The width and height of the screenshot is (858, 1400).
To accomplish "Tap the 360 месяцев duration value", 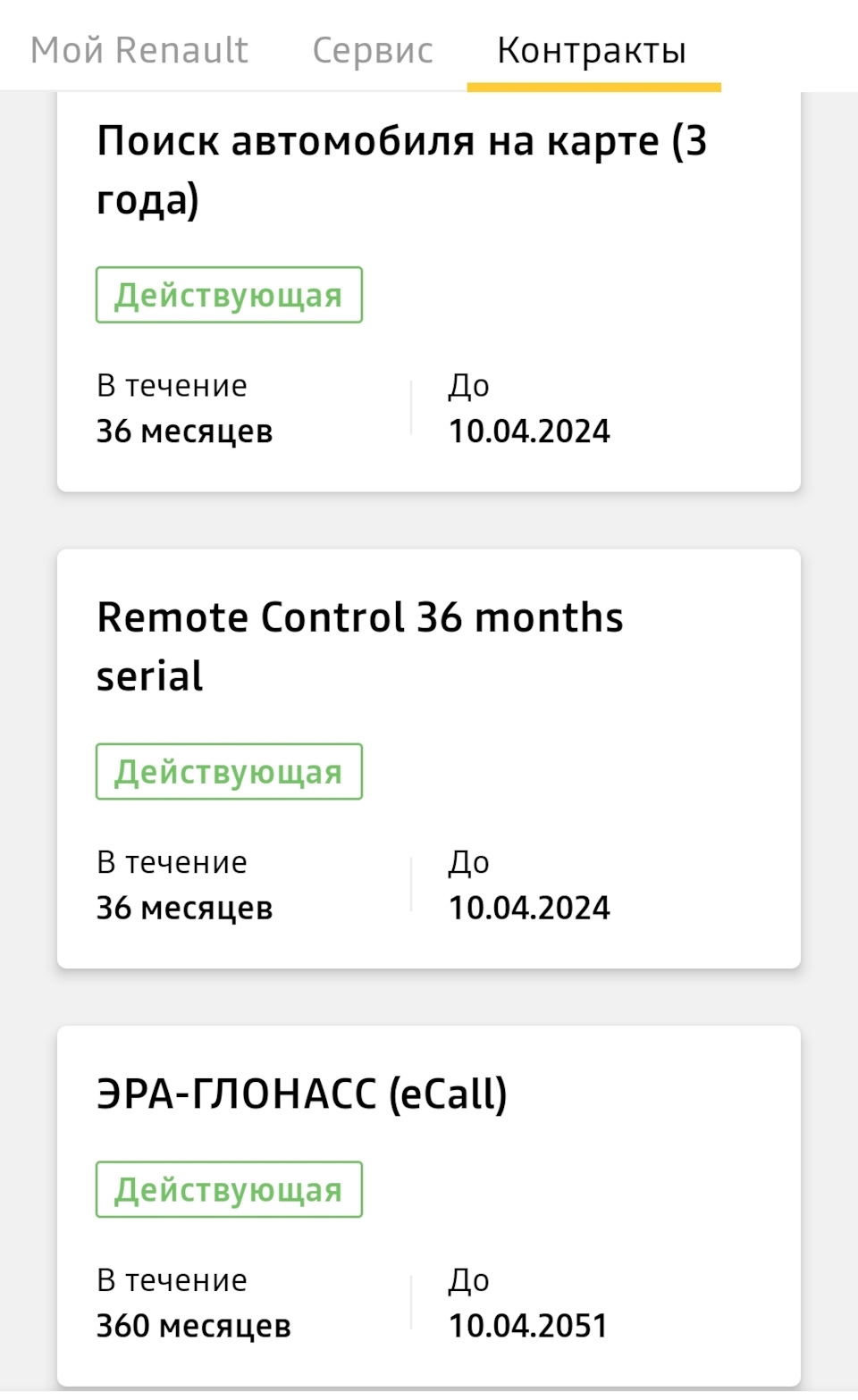I will click(193, 1326).
